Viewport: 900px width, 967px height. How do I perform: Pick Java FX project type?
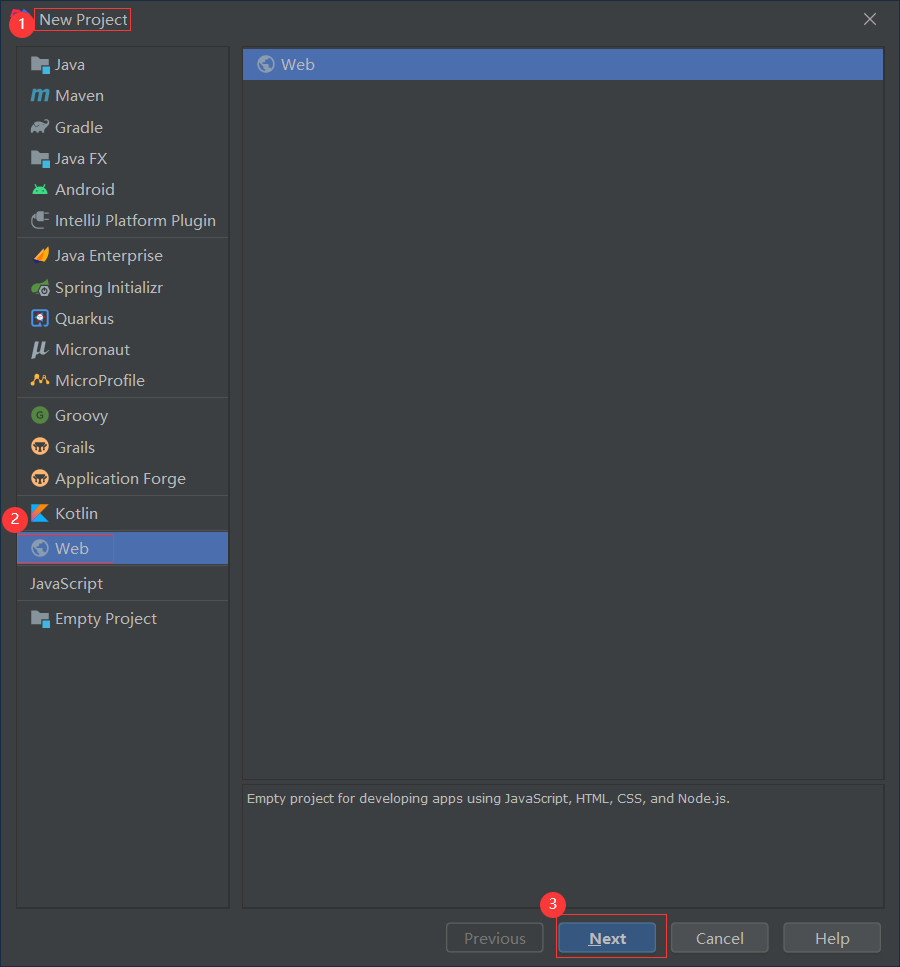coord(123,158)
